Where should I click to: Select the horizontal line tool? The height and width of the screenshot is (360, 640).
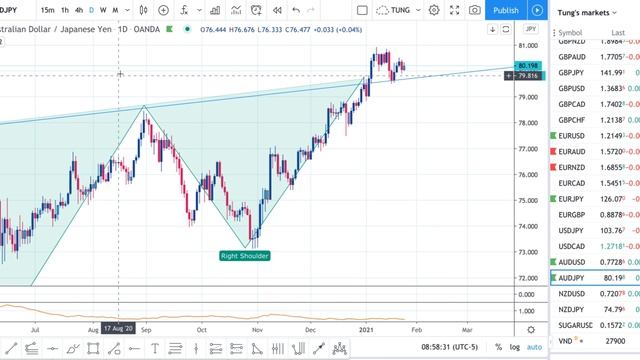coord(52,348)
